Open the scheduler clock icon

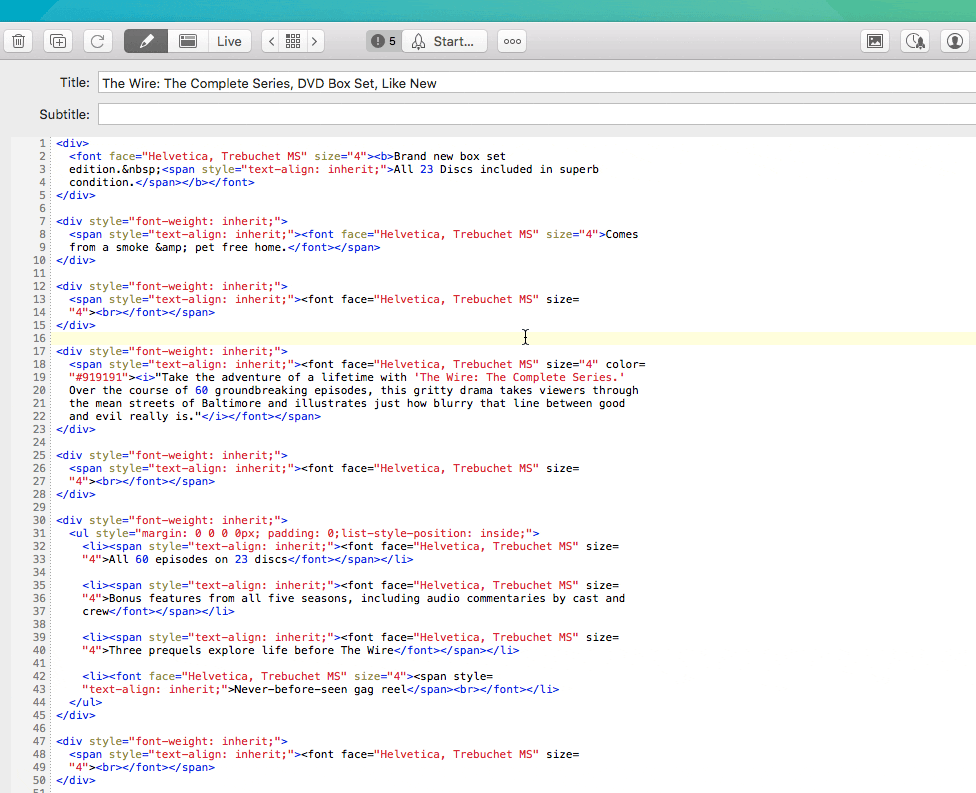tap(915, 41)
